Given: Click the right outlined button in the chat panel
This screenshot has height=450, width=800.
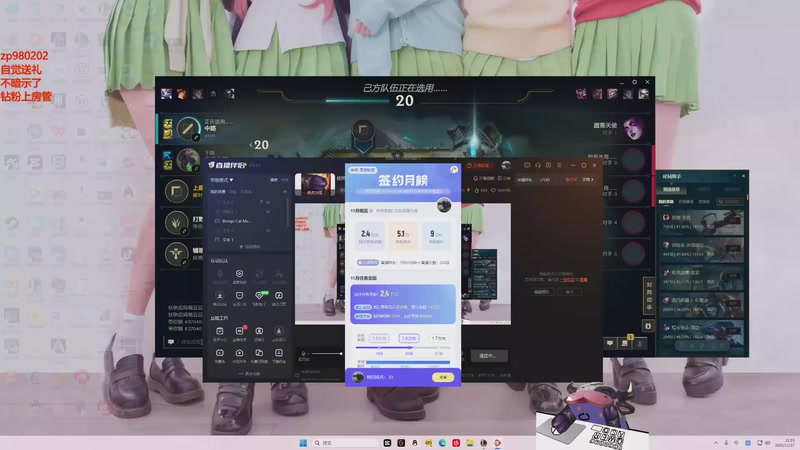Looking at the screenshot, I should (x=569, y=292).
